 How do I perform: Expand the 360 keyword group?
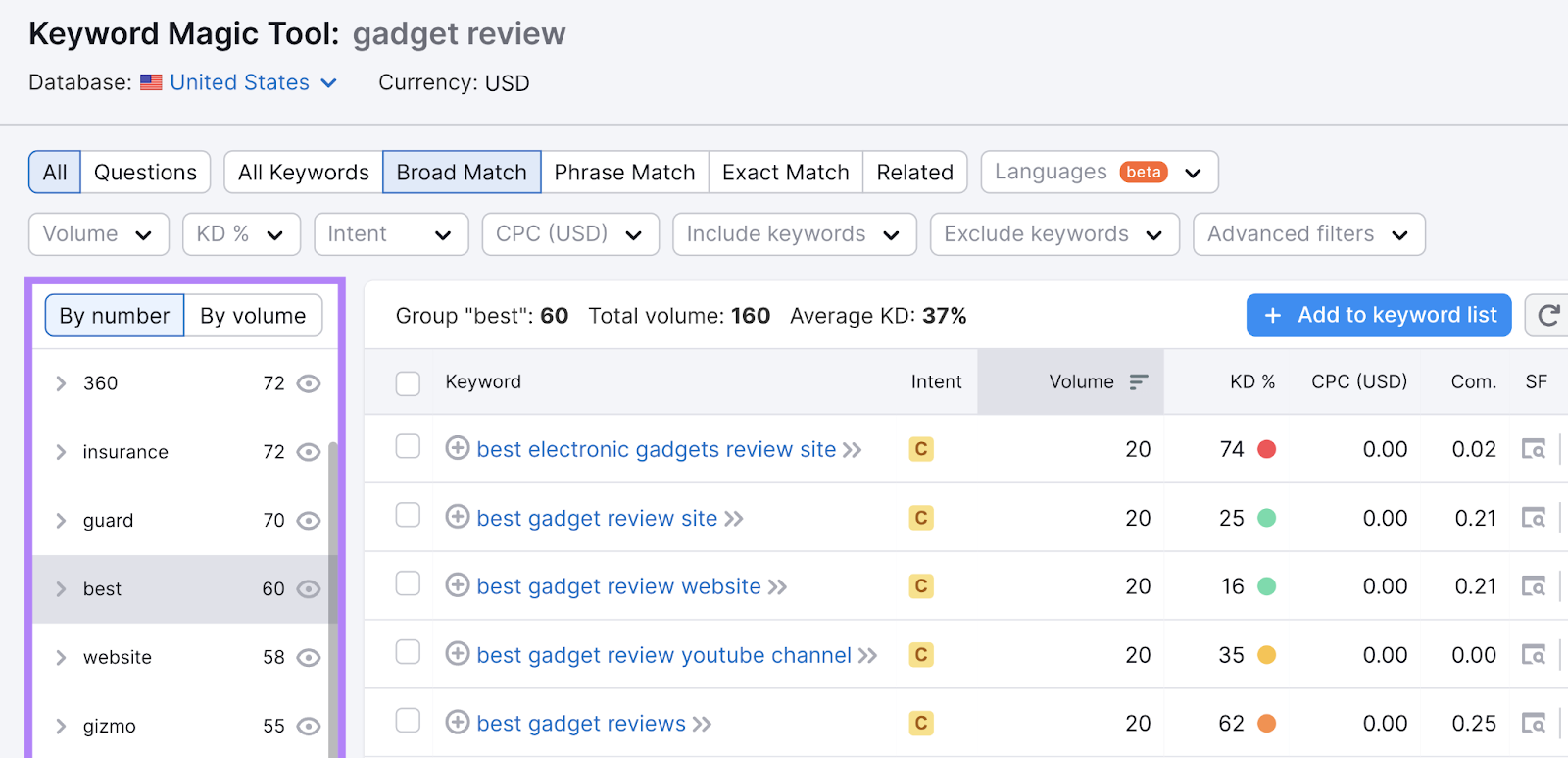pos(61,383)
